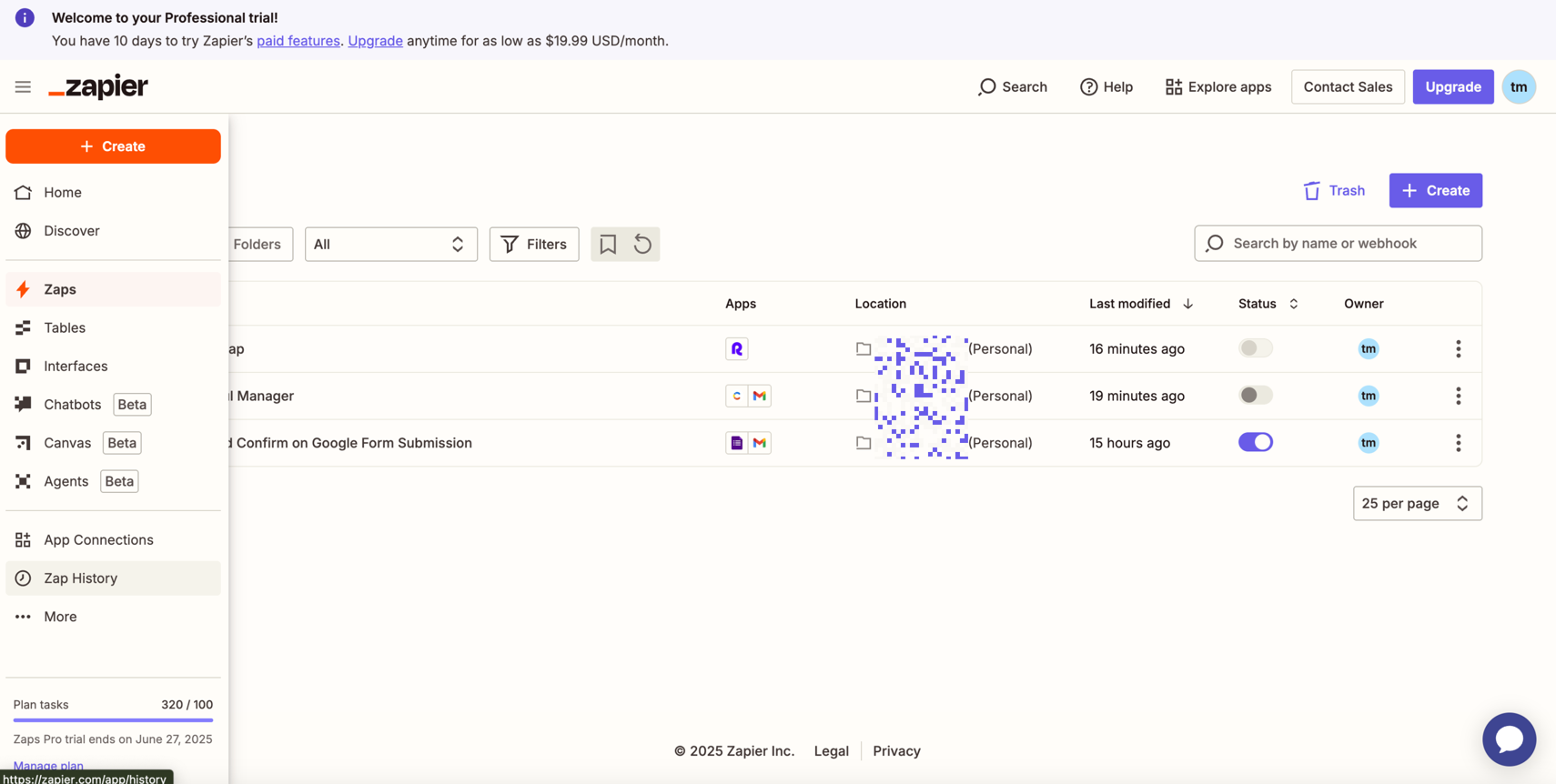1556x784 pixels.
Task: Turn off the Google Form Submission Zap
Action: (x=1255, y=443)
